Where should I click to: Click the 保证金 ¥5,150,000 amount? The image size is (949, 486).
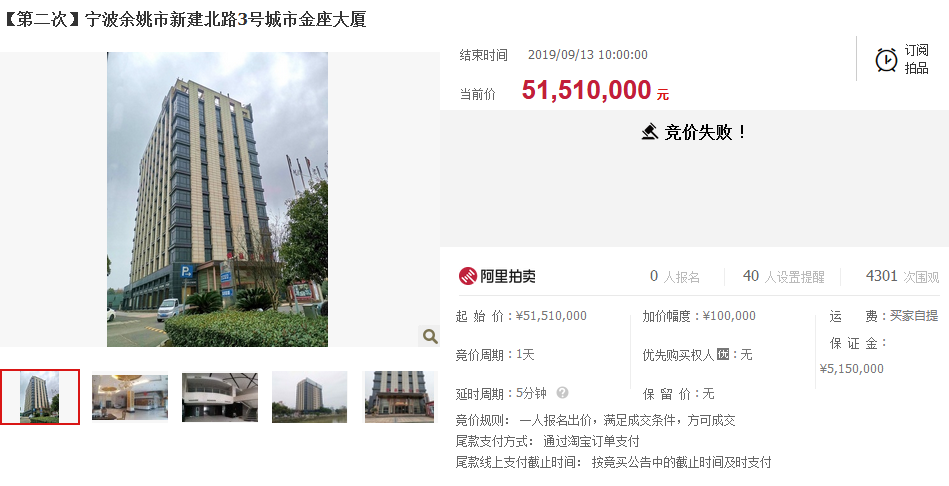click(x=852, y=369)
